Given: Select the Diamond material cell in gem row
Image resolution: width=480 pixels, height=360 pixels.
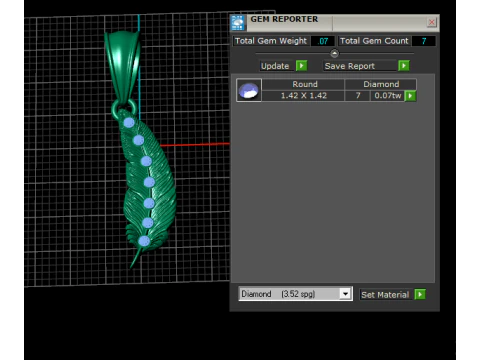Looking at the screenshot, I should (x=381, y=84).
